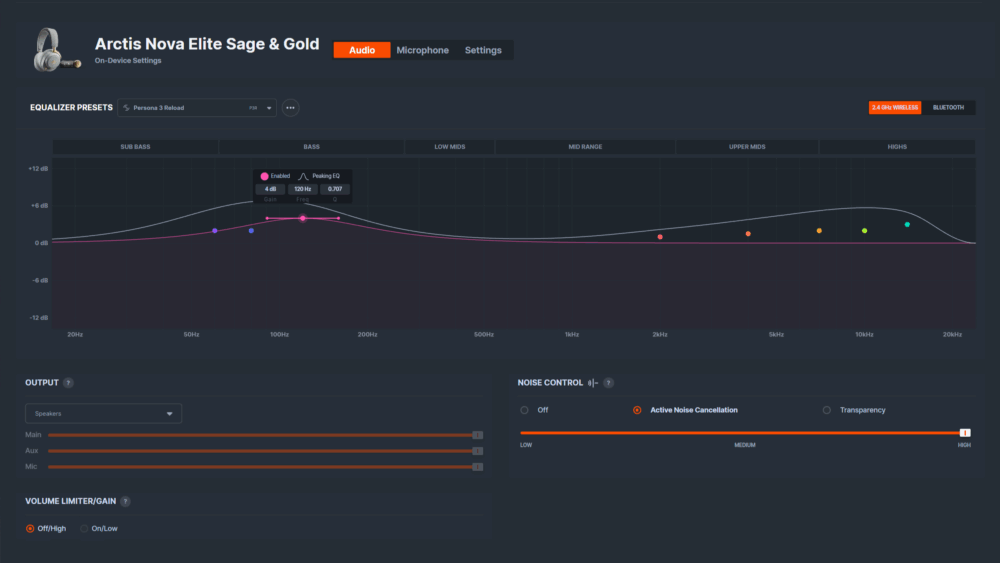
Task: Open the Persona 3 Reload preset dropdown
Action: click(197, 108)
